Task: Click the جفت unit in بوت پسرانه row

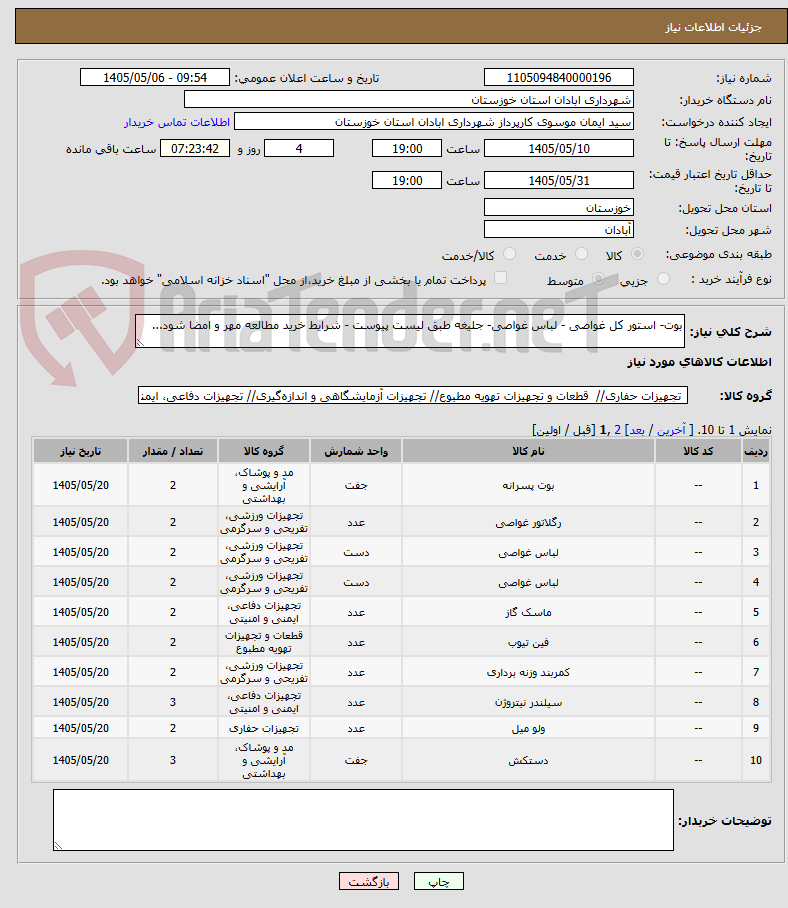Action: click(x=356, y=485)
